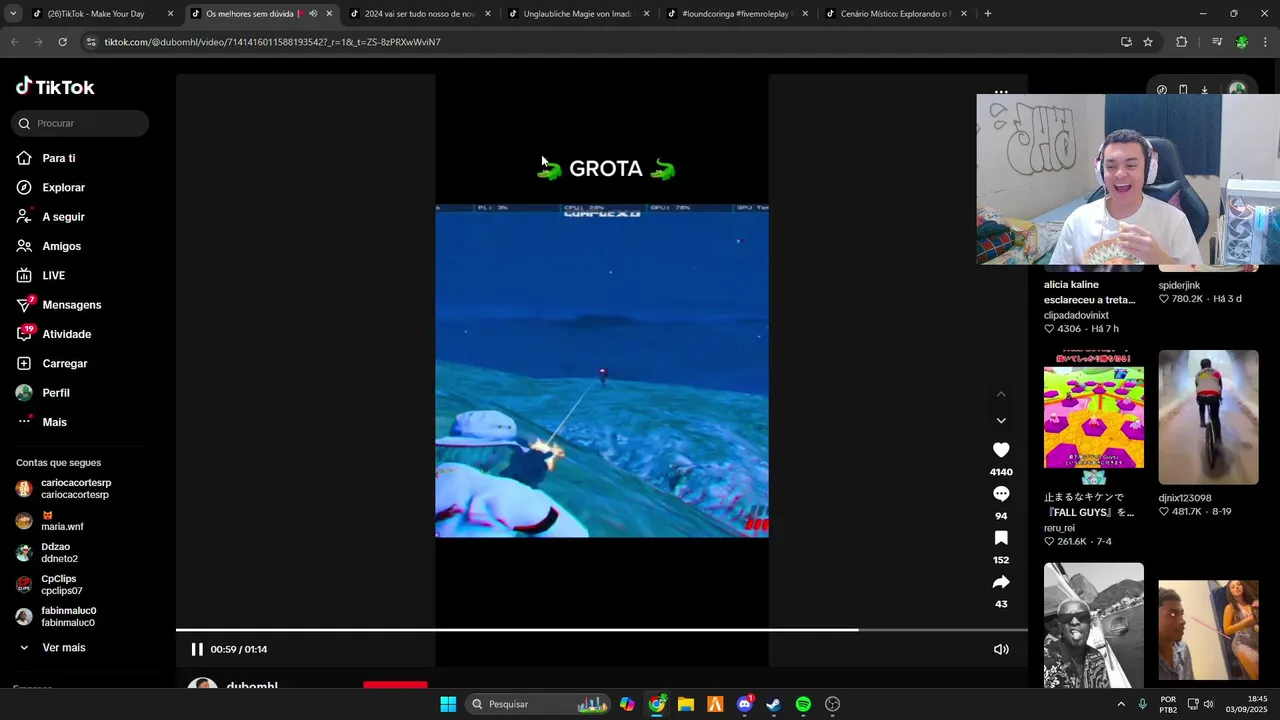This screenshot has width=1280, height=720.
Task: Go to the next video with the down chevron
Action: pyautogui.click(x=1001, y=420)
